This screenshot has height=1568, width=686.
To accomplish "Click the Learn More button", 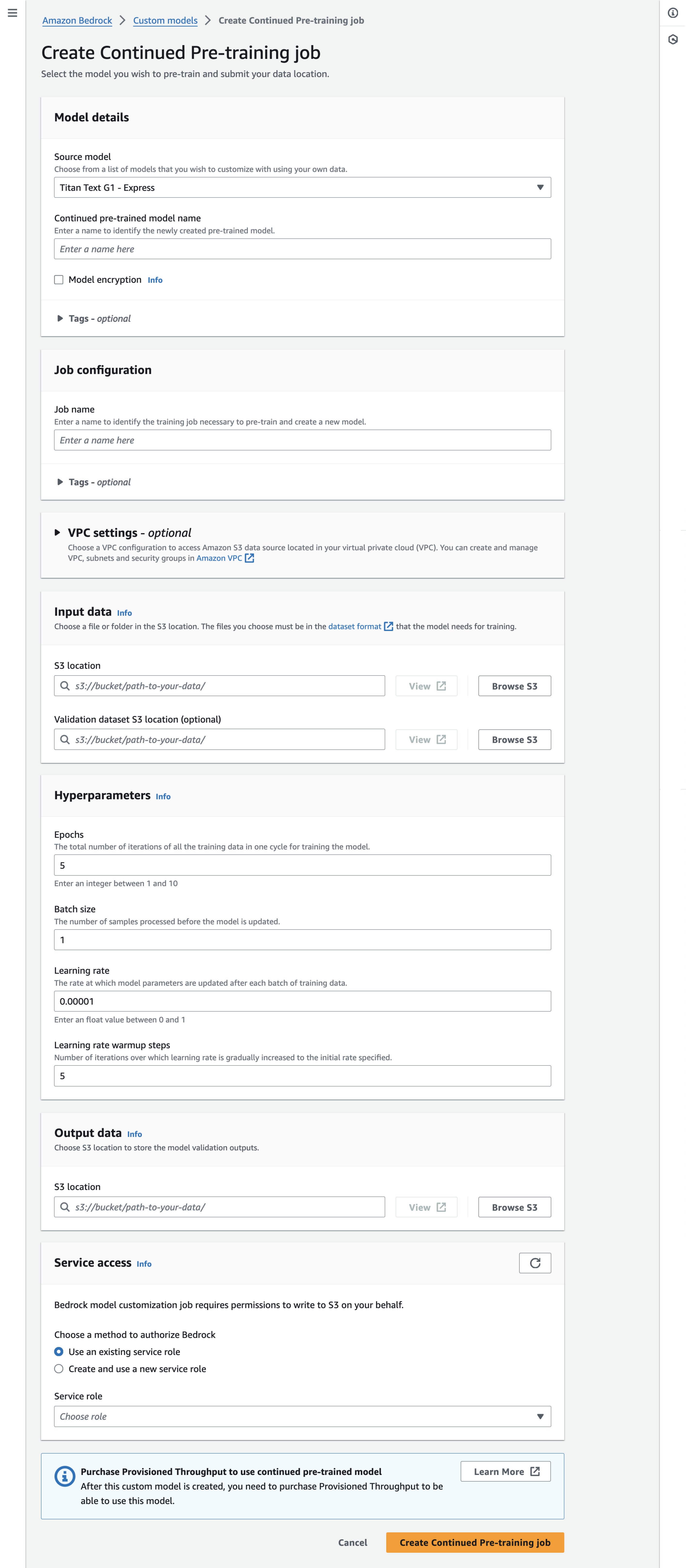I will pos(506,1471).
